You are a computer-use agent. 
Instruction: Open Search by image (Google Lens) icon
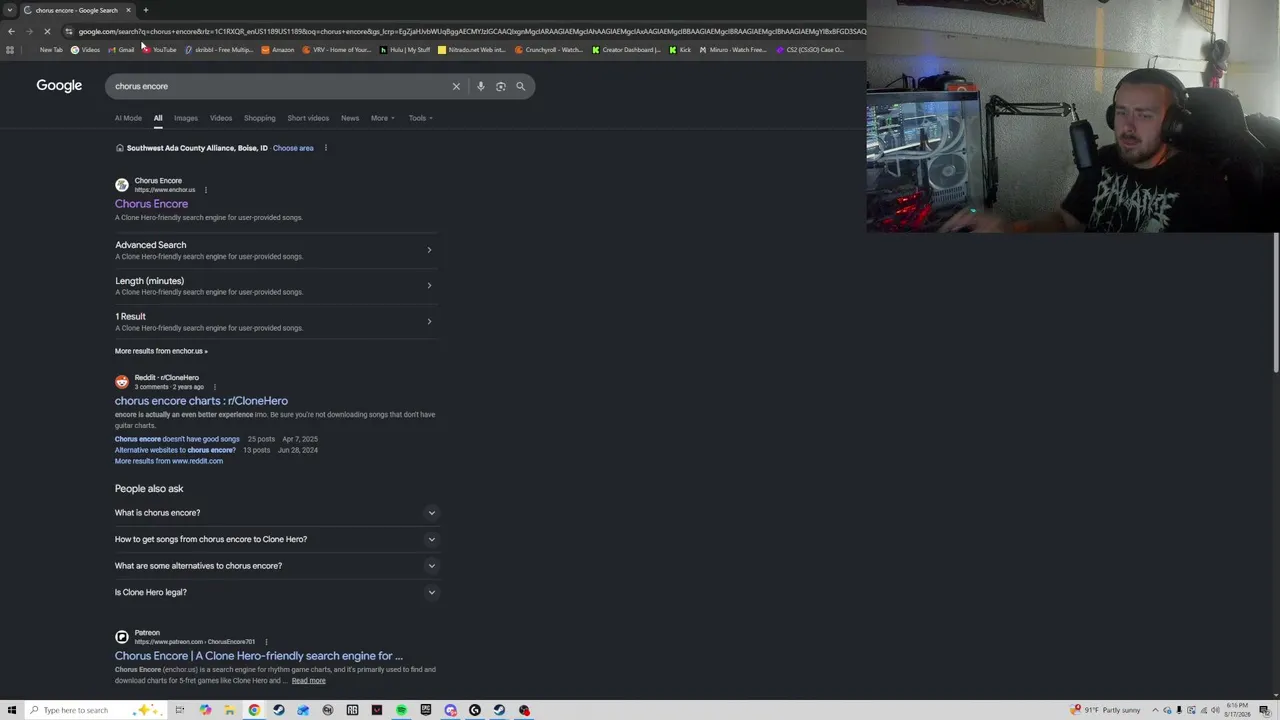501,86
